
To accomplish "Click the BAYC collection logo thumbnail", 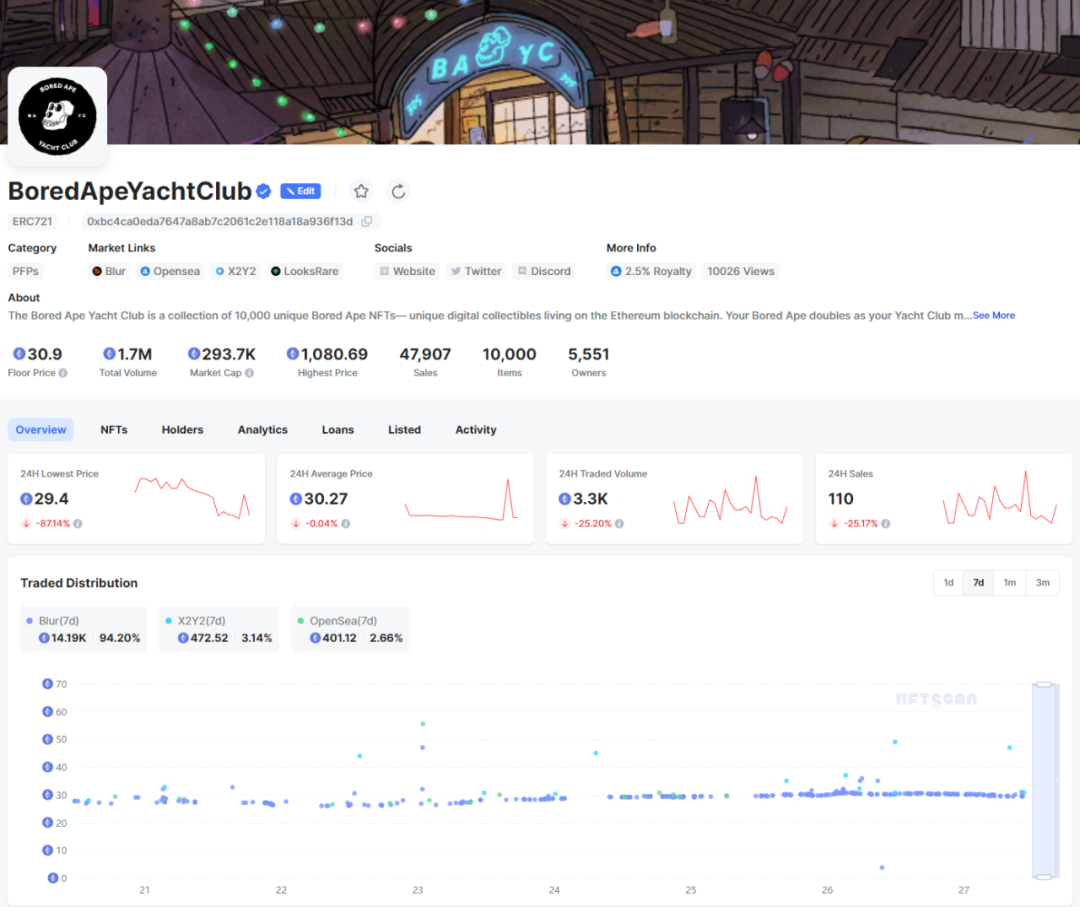I will click(57, 116).
